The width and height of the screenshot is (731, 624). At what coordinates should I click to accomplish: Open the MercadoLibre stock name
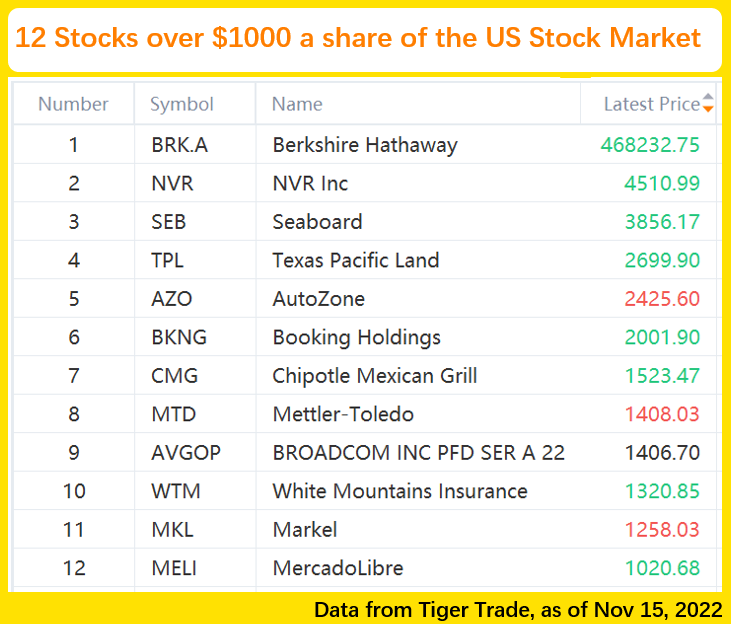(x=338, y=568)
